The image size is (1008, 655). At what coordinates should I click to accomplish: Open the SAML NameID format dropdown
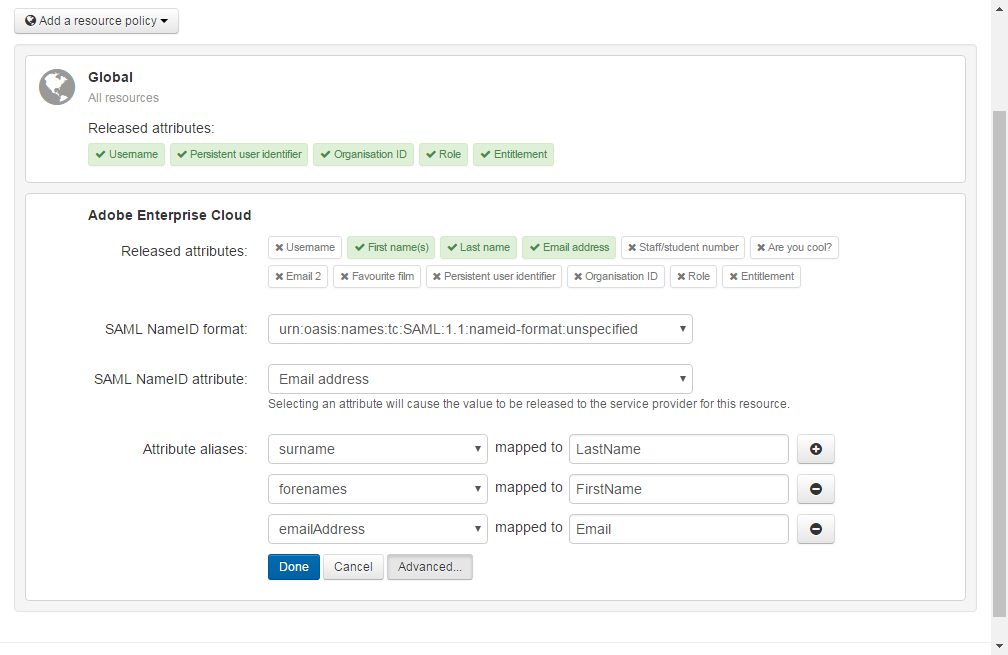pos(480,329)
